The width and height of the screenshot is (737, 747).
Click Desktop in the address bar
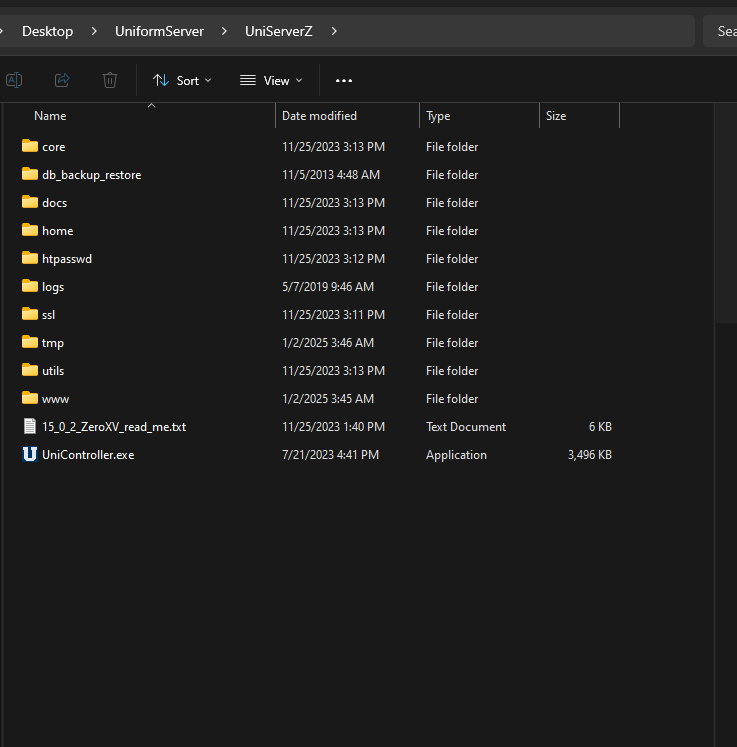[x=48, y=31]
